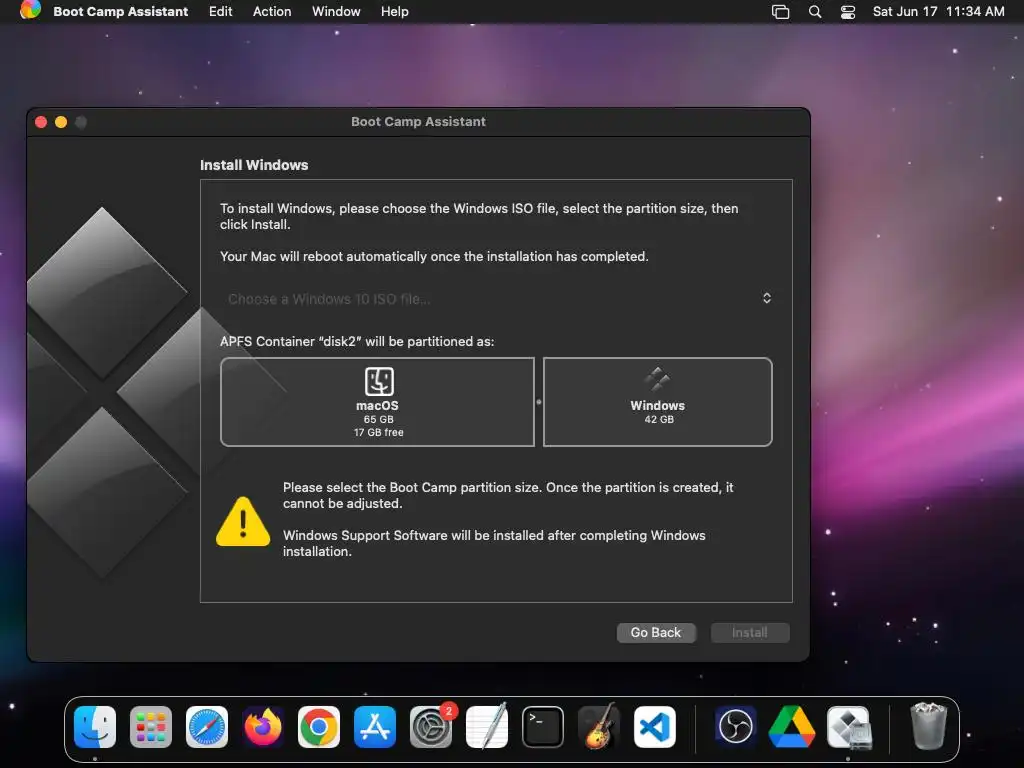The image size is (1024, 768).
Task: Select the macOS partition box
Action: (377, 402)
